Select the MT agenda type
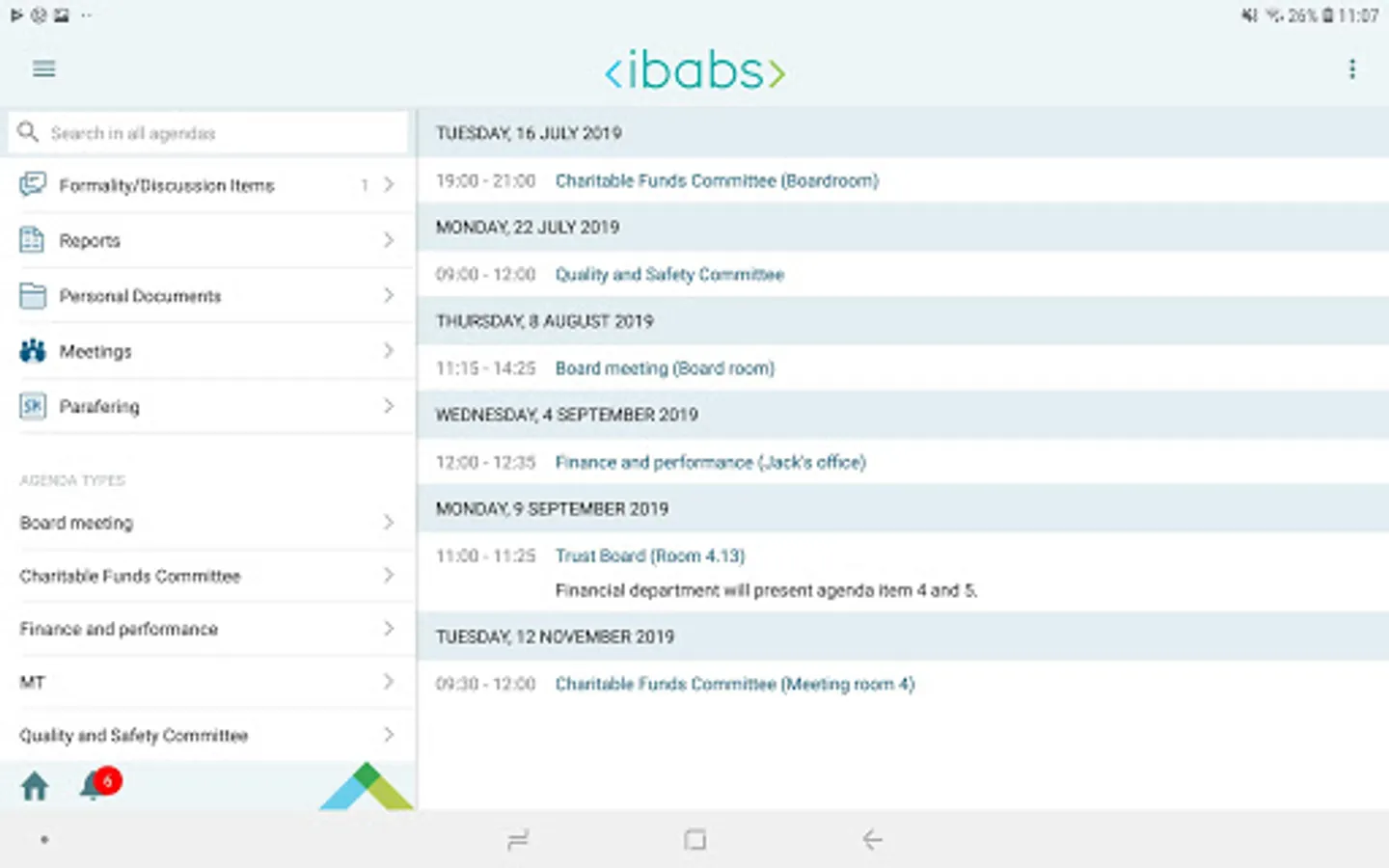1389x868 pixels. [x=208, y=682]
